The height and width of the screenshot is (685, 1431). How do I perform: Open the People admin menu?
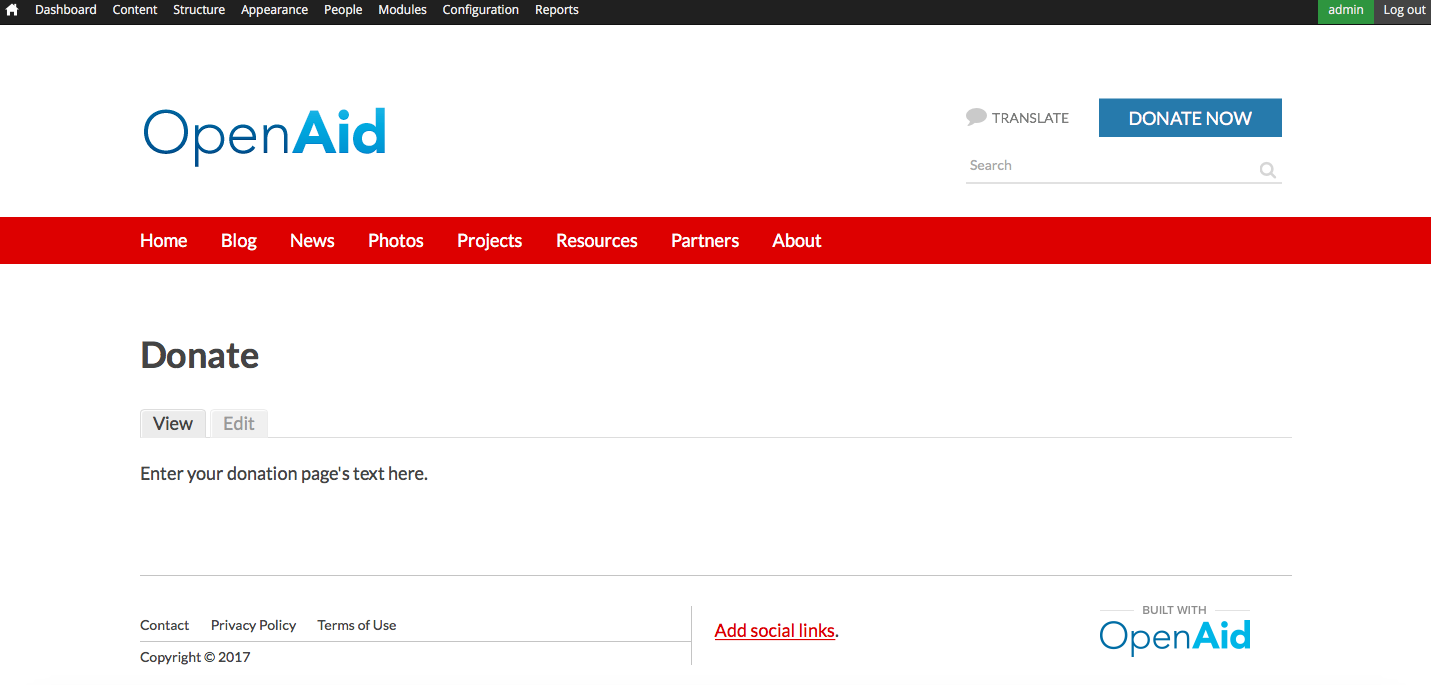[x=343, y=10]
